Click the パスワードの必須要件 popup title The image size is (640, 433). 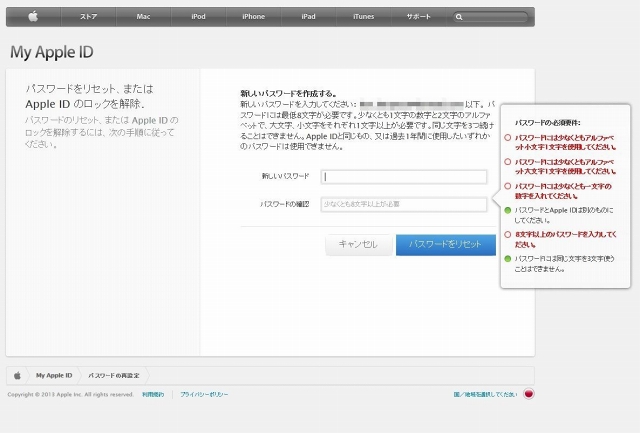click(547, 122)
